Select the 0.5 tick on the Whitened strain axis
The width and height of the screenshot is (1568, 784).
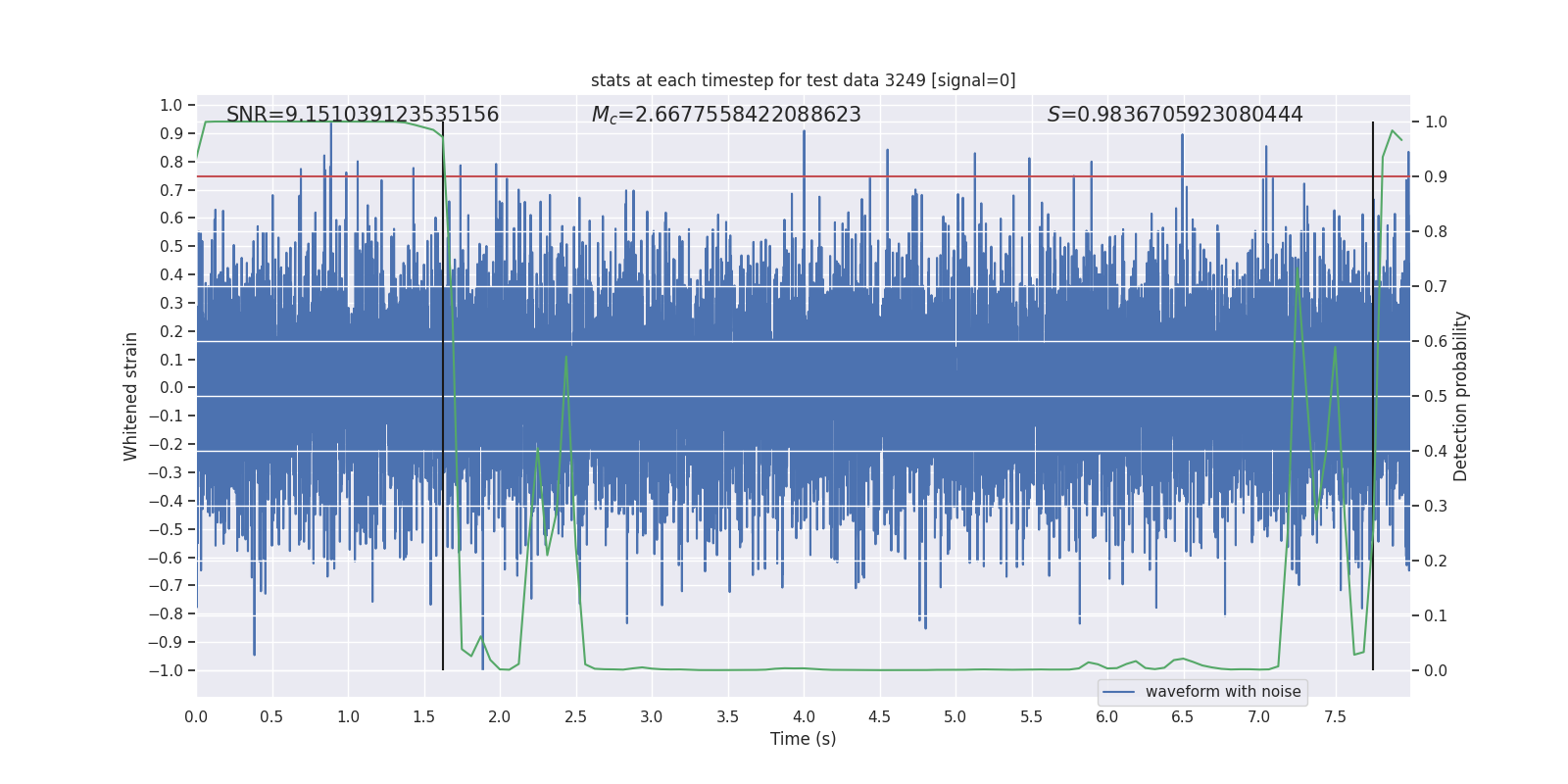pos(171,246)
